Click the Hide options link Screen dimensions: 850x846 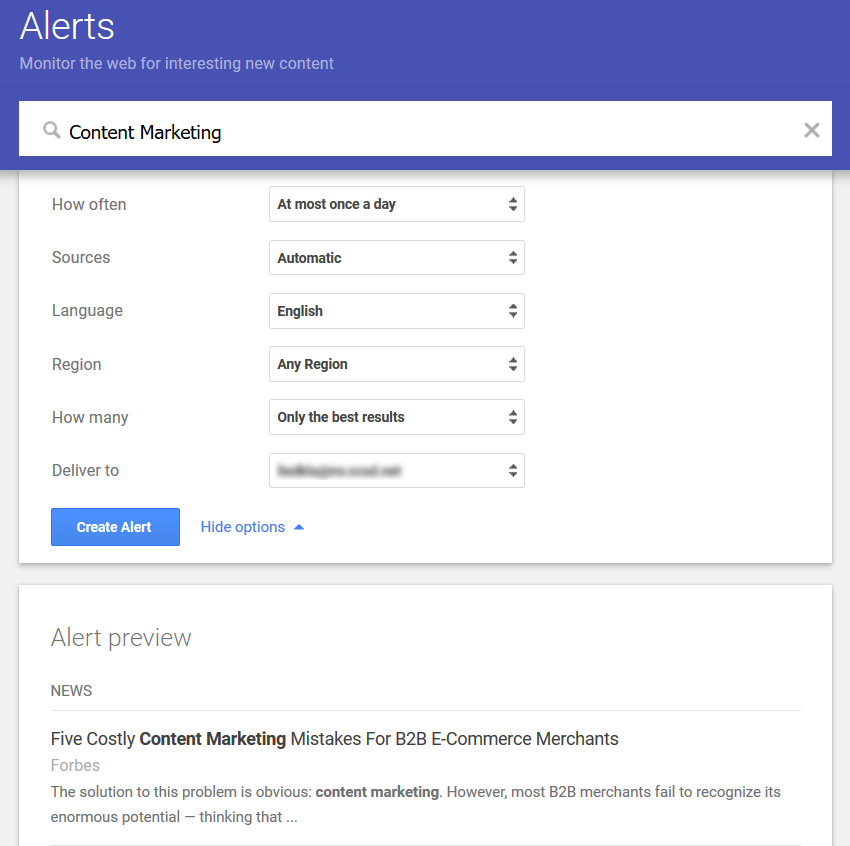point(242,527)
